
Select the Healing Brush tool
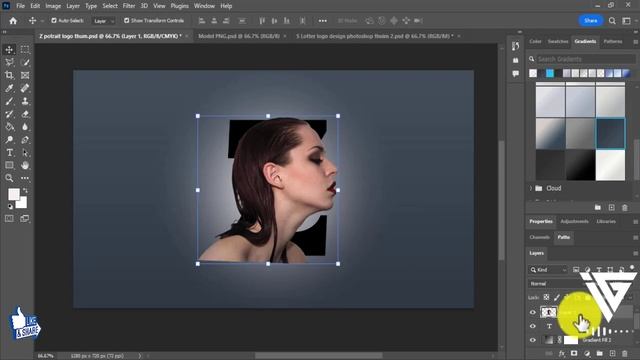25,88
